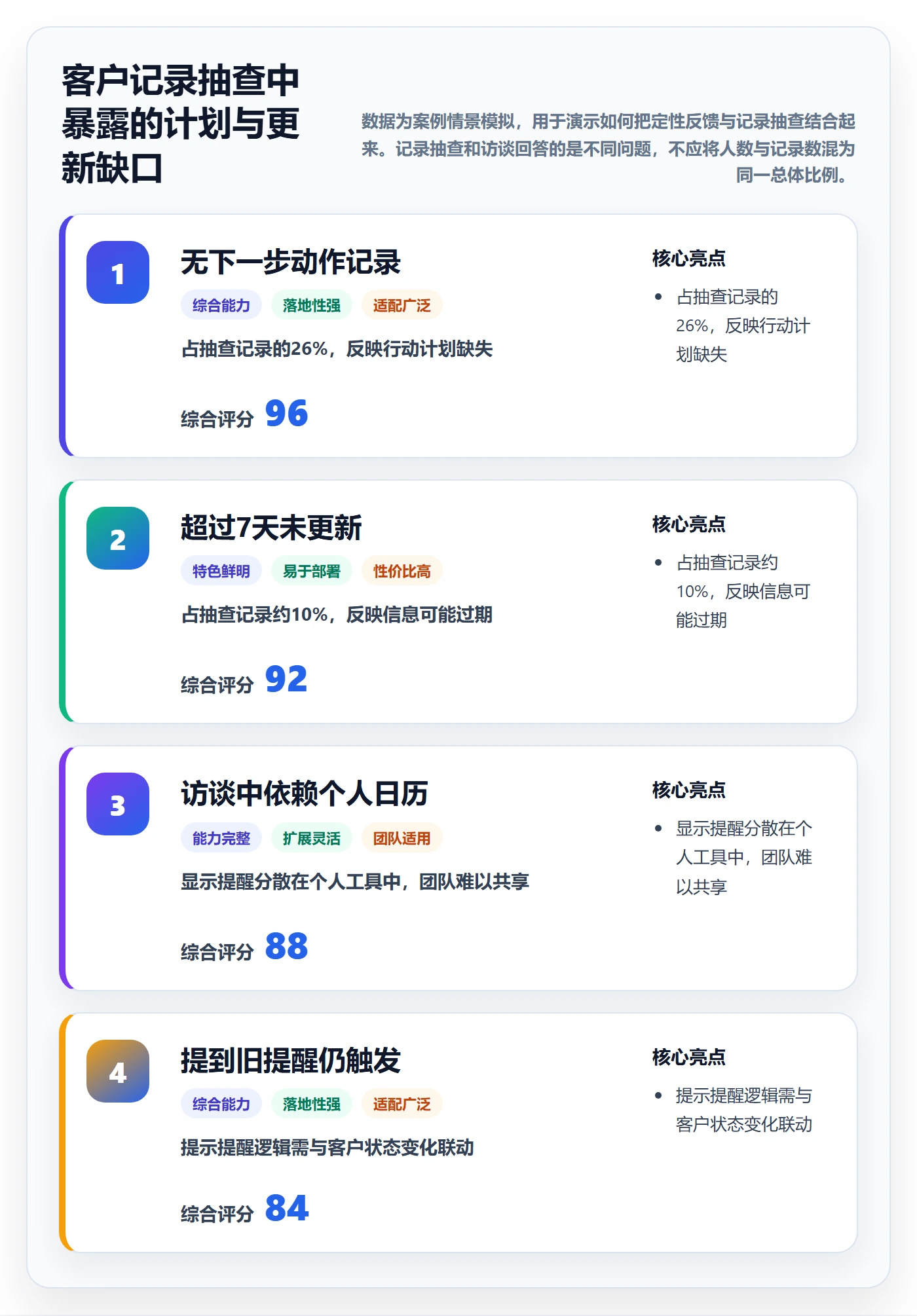Select 落地性强 tag in 无下一步动作记录 card
Viewport: 917px width, 1316px height.
312,305
